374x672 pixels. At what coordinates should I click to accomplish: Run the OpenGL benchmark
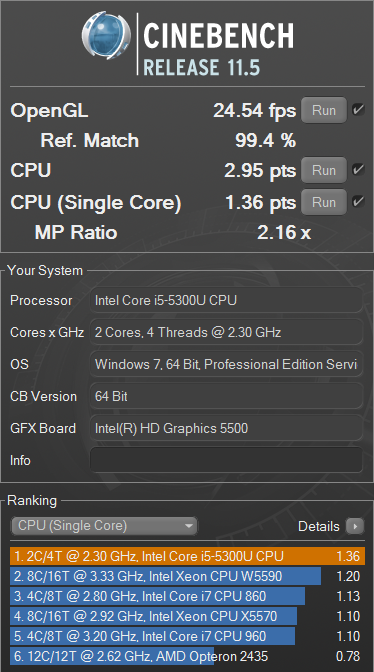(x=324, y=111)
